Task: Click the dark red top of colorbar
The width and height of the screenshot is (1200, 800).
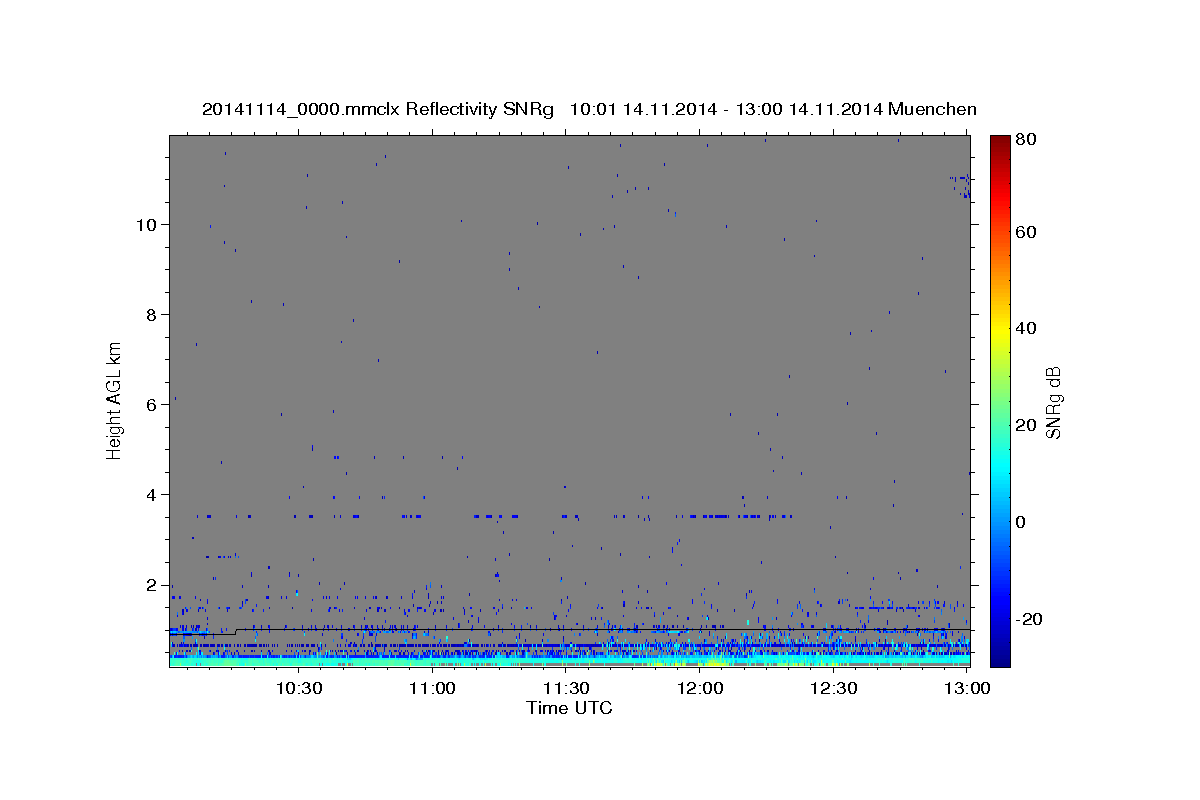Action: 1000,145
